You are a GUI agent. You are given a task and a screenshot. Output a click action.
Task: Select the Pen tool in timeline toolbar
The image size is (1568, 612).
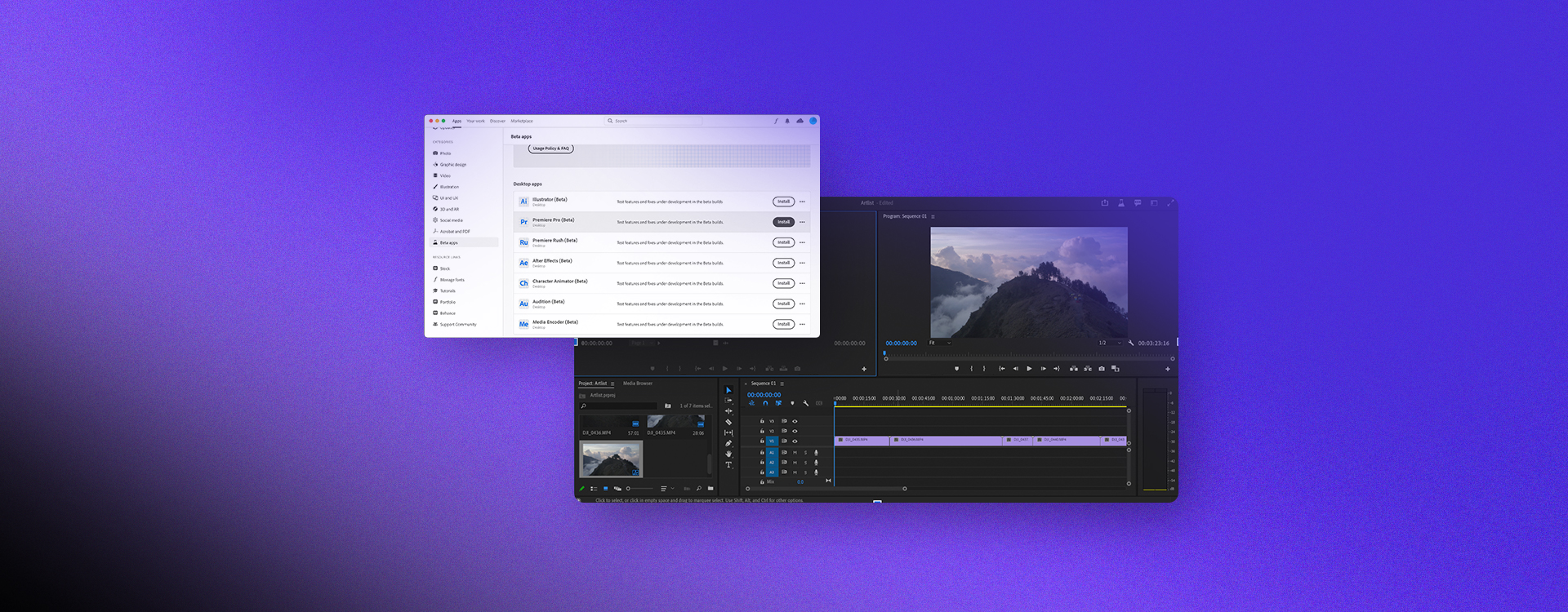click(x=728, y=443)
